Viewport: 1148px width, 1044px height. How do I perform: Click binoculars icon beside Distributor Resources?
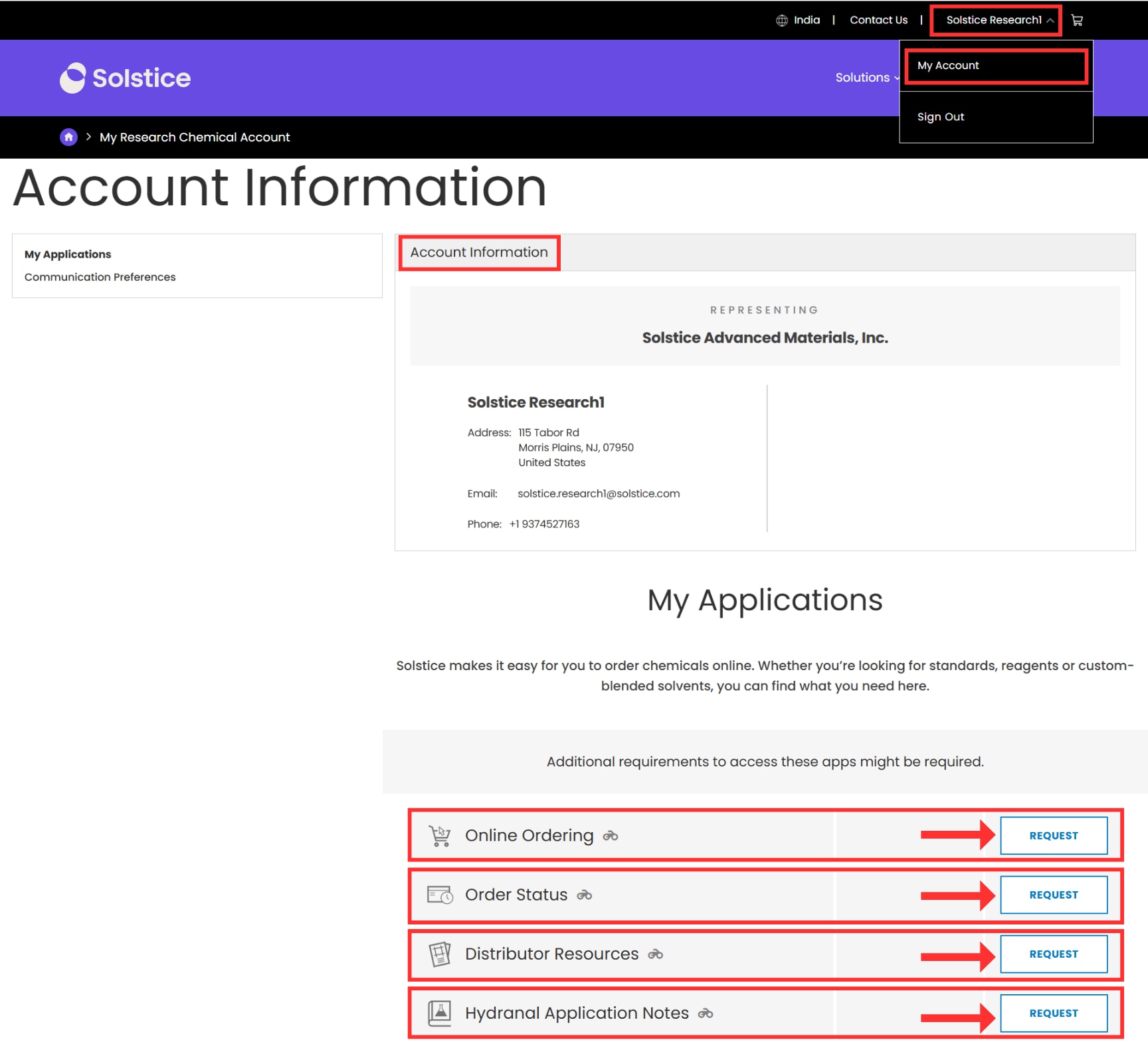(x=656, y=954)
